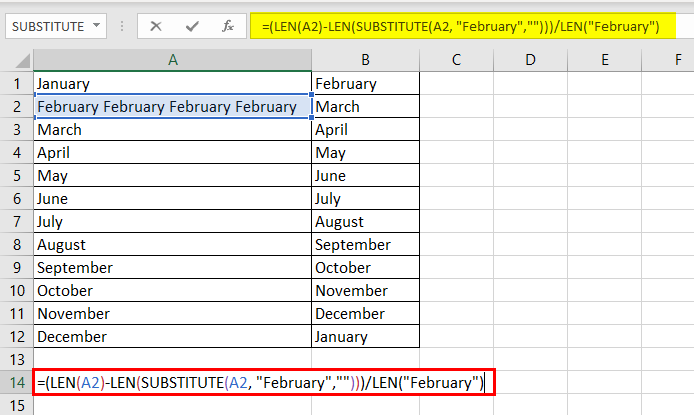The image size is (694, 415).
Task: Click cell A14 being edited
Action: click(264, 382)
